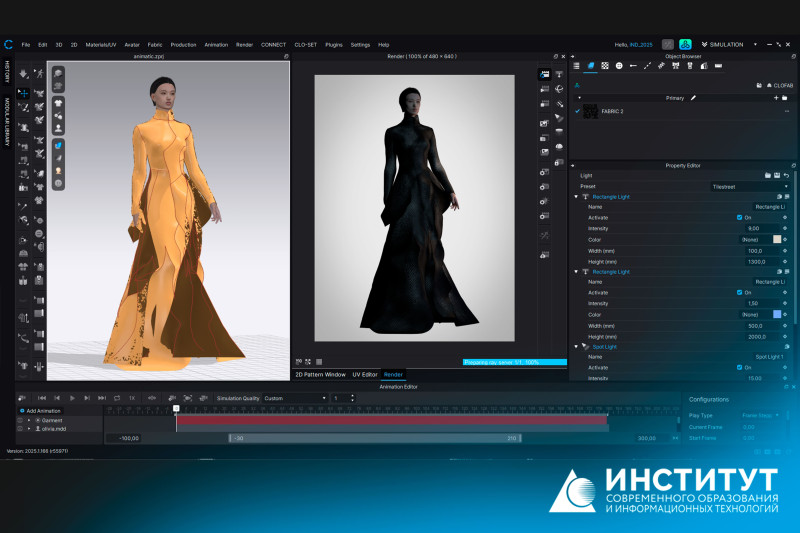This screenshot has width=800, height=533.
Task: Click the save light preset icon
Action: pyautogui.click(x=776, y=175)
